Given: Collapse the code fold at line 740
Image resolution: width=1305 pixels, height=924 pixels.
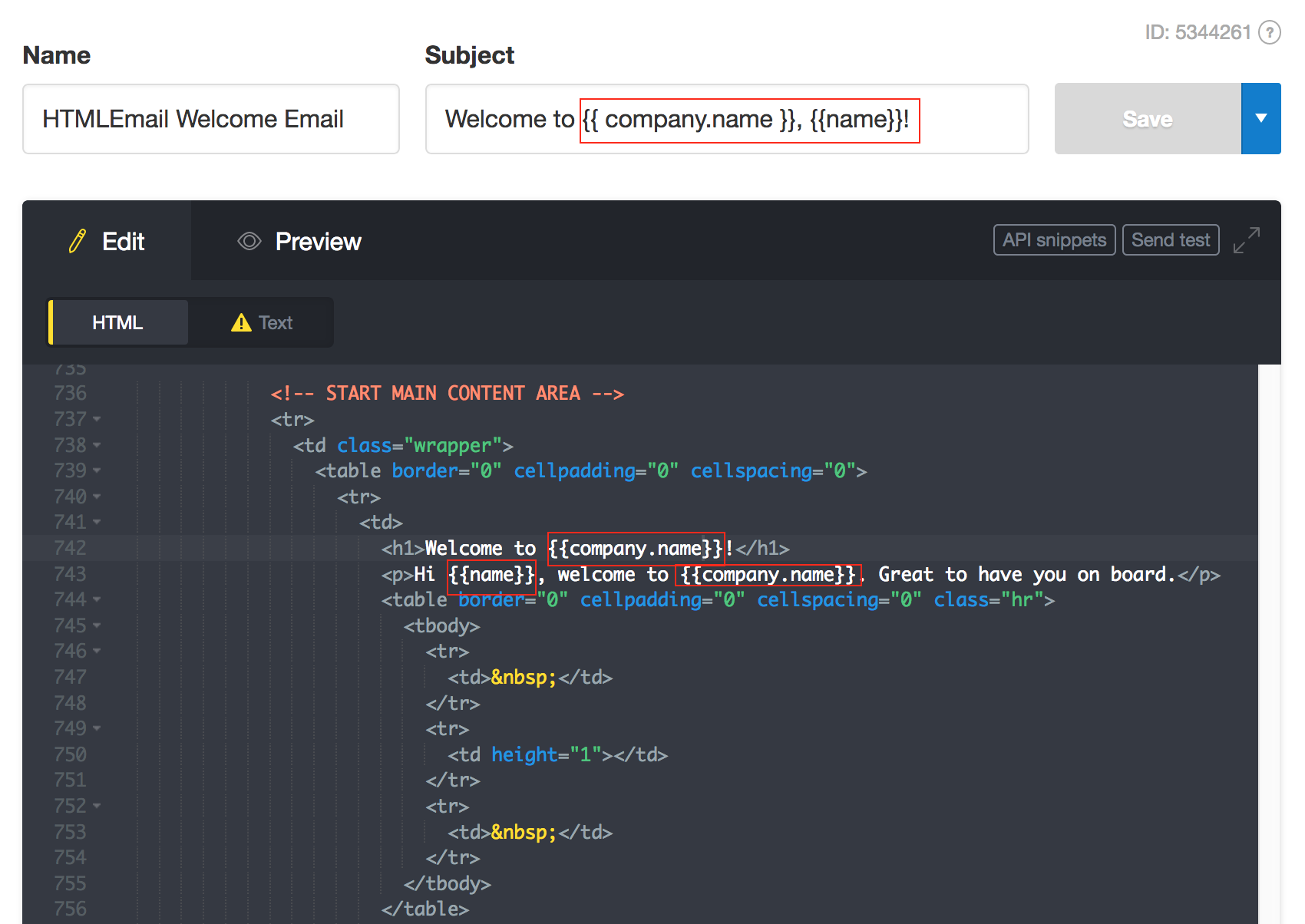Looking at the screenshot, I should [97, 497].
